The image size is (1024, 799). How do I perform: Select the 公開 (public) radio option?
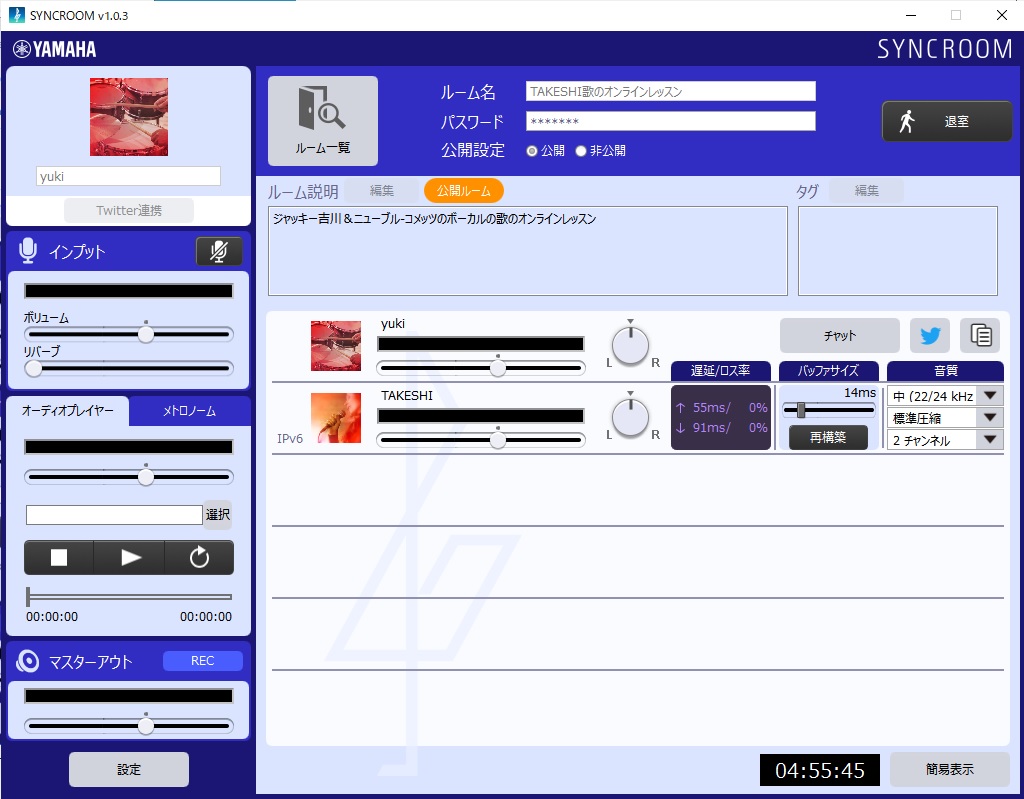pos(532,151)
